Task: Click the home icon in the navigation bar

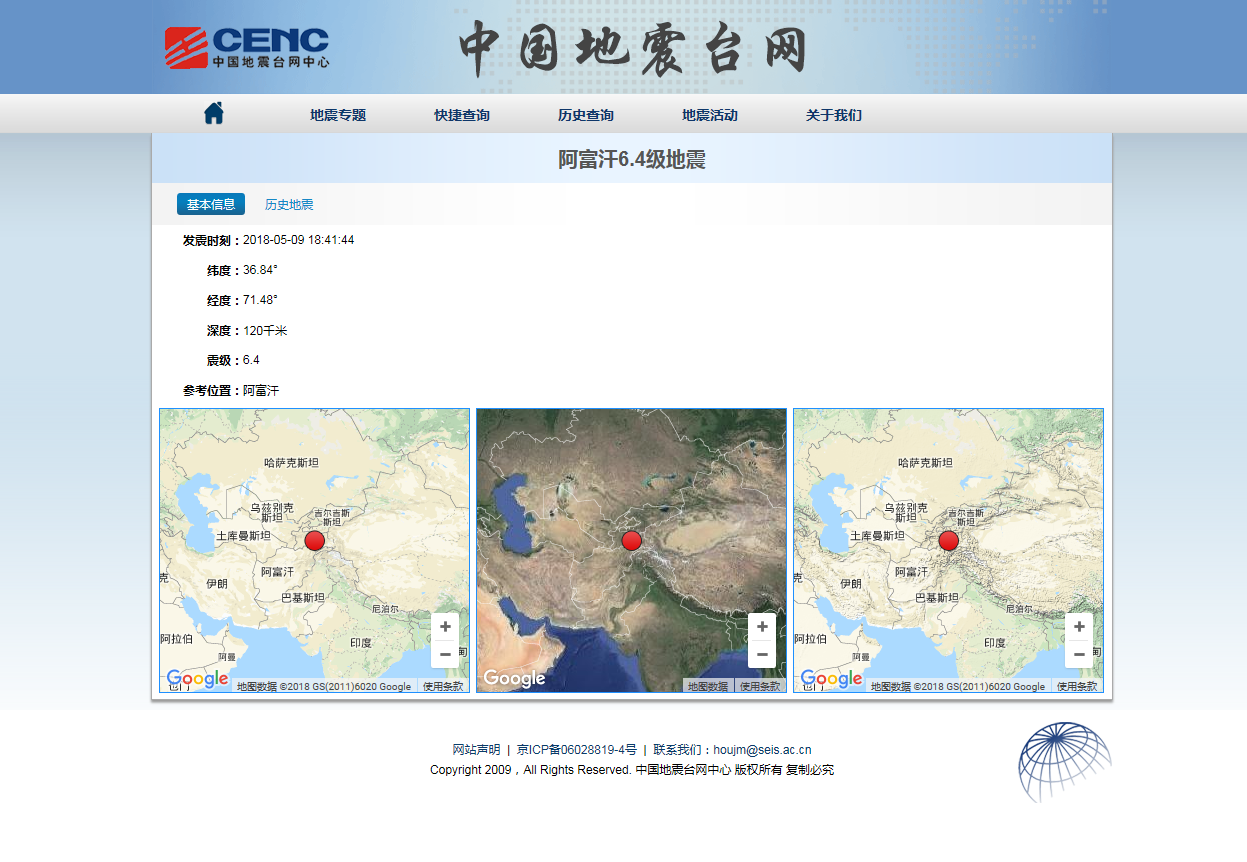Action: [x=213, y=112]
